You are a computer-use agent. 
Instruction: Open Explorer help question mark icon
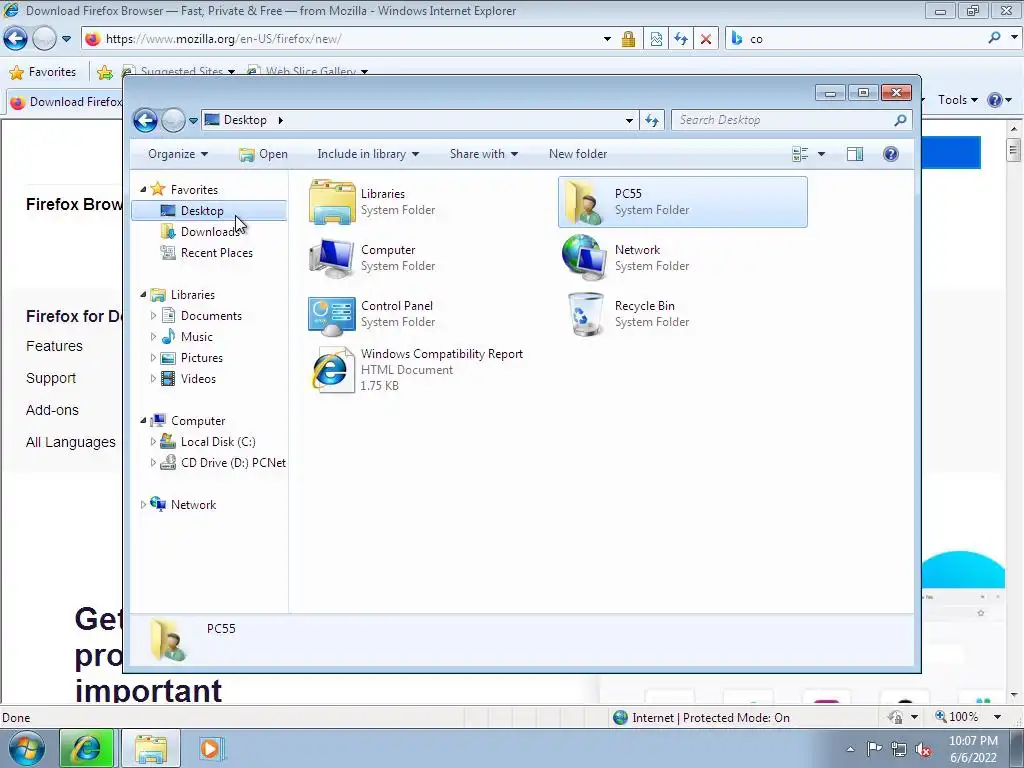point(890,154)
